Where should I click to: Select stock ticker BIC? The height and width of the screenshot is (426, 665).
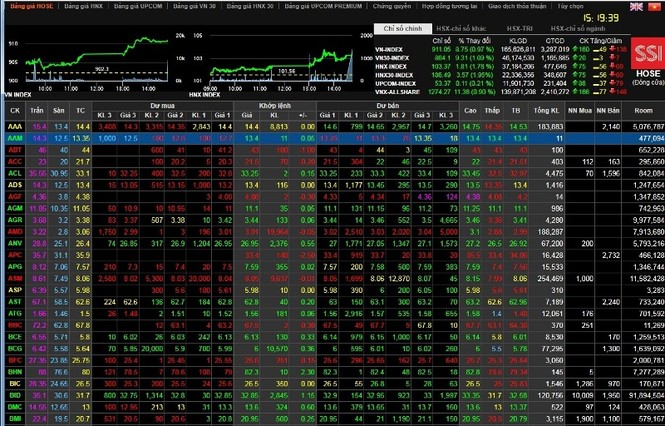(15, 384)
